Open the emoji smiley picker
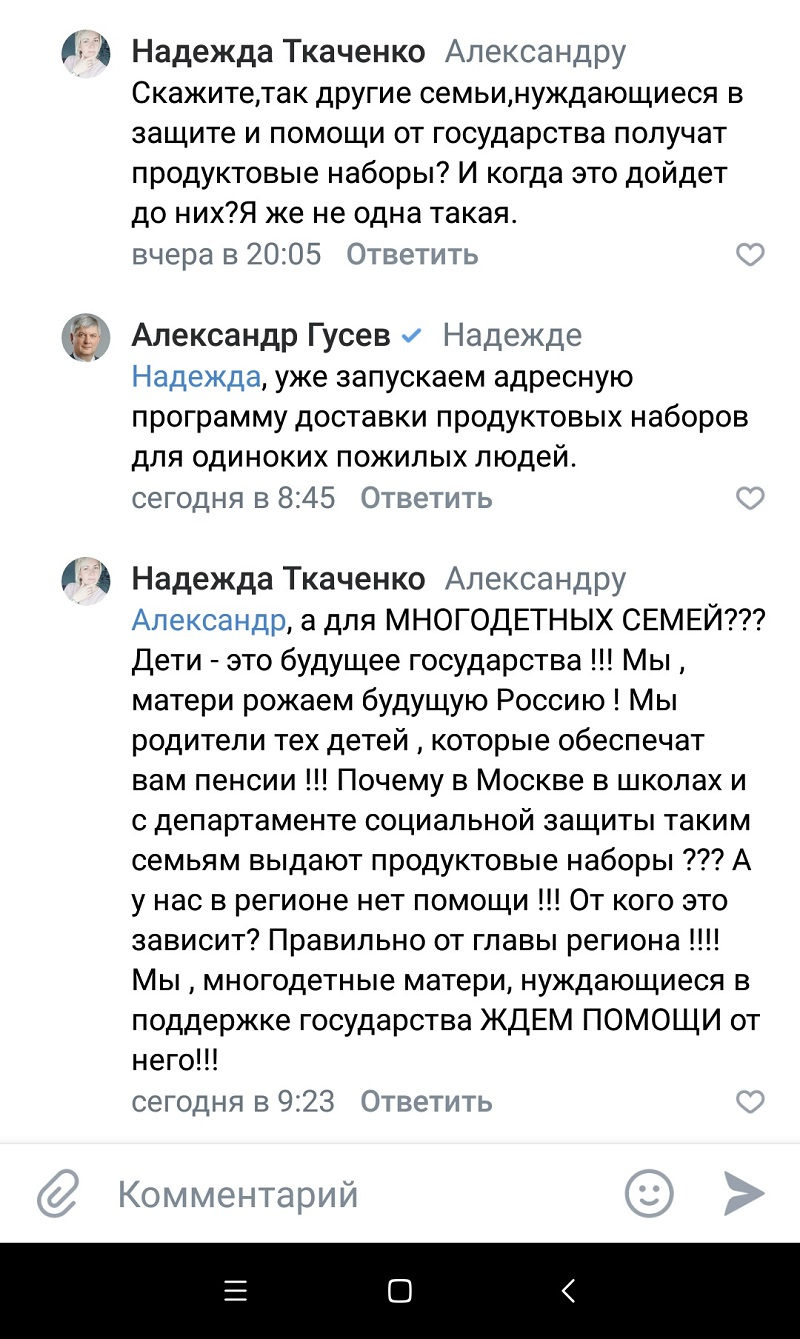The height and width of the screenshot is (1339, 800). point(649,1193)
